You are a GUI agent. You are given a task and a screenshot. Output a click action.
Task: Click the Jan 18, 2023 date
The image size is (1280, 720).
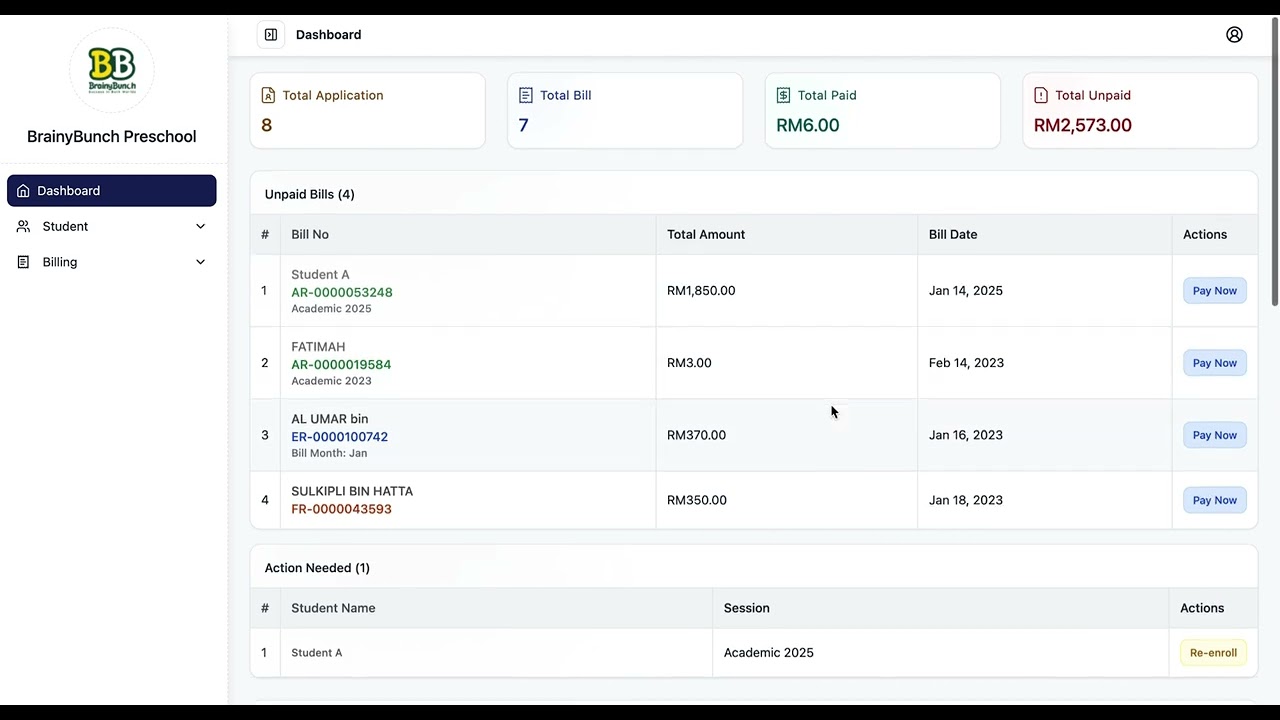pos(966,500)
